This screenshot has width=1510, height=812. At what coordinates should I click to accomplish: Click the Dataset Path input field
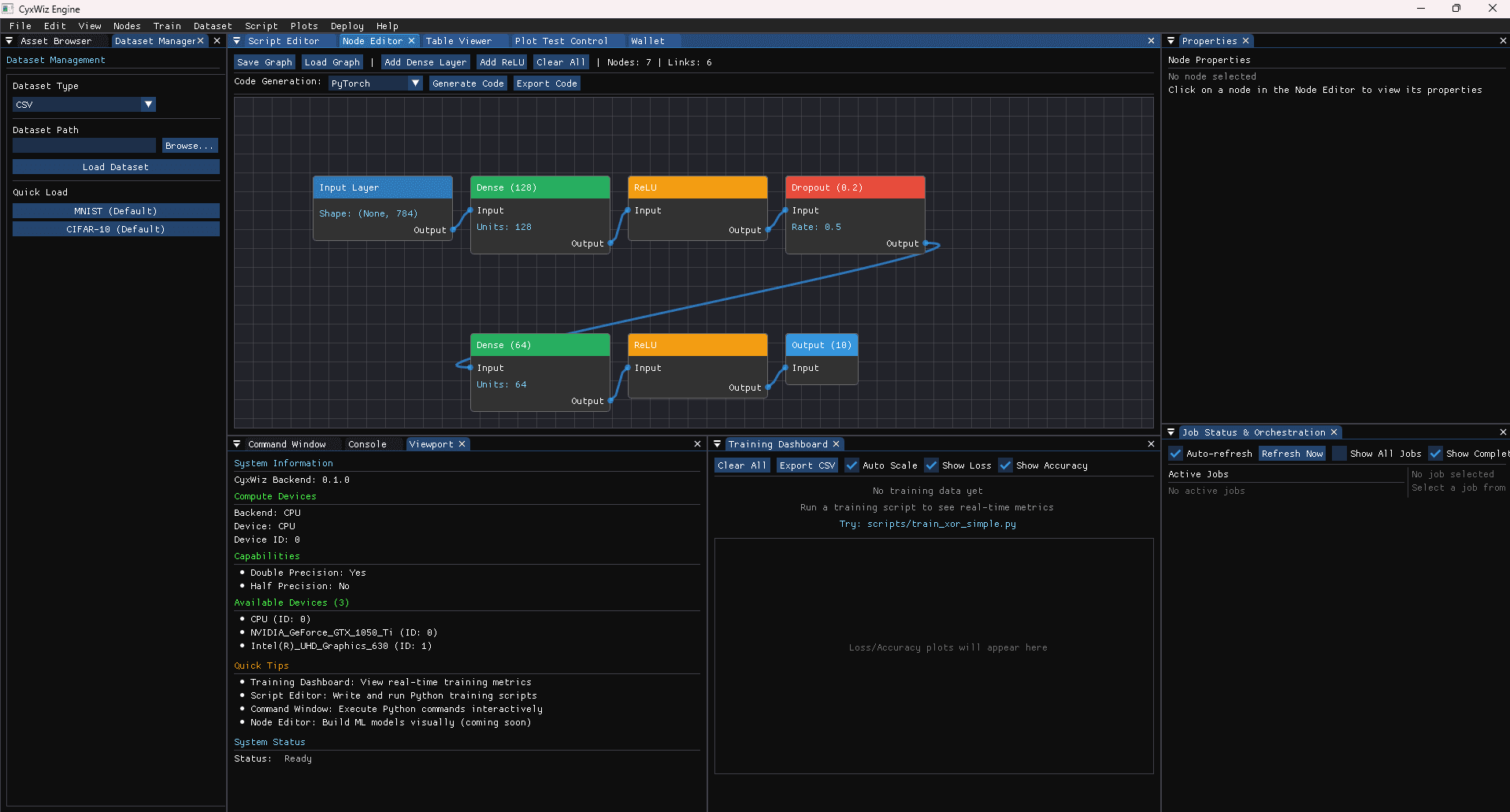pyautogui.click(x=83, y=145)
